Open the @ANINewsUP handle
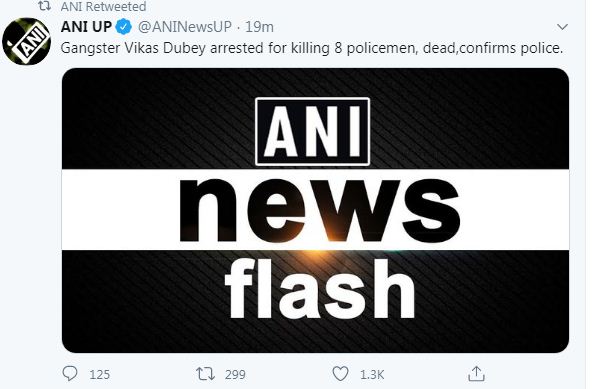 tap(185, 27)
